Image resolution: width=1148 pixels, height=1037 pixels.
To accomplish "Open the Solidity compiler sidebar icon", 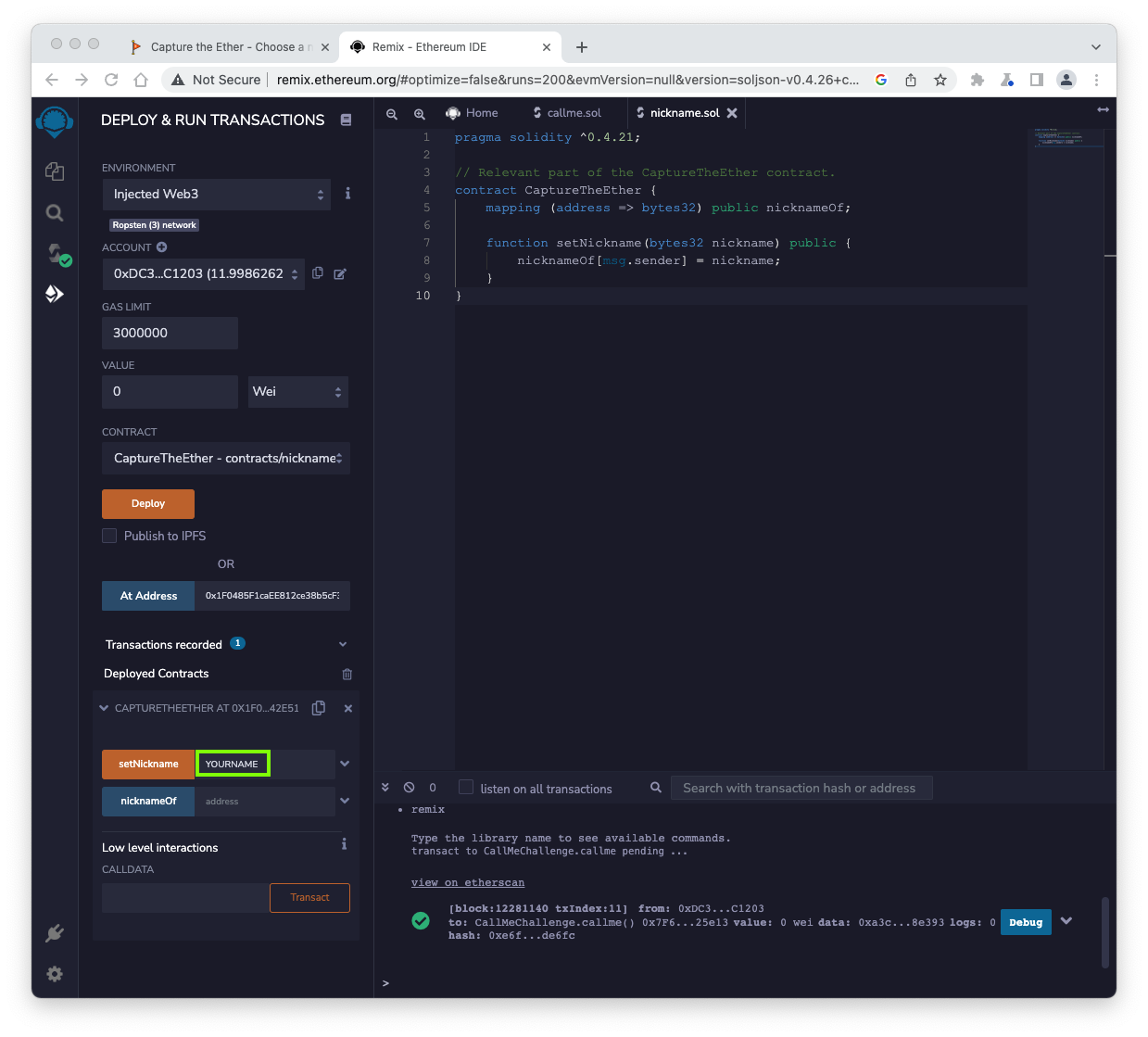I will tap(57, 254).
